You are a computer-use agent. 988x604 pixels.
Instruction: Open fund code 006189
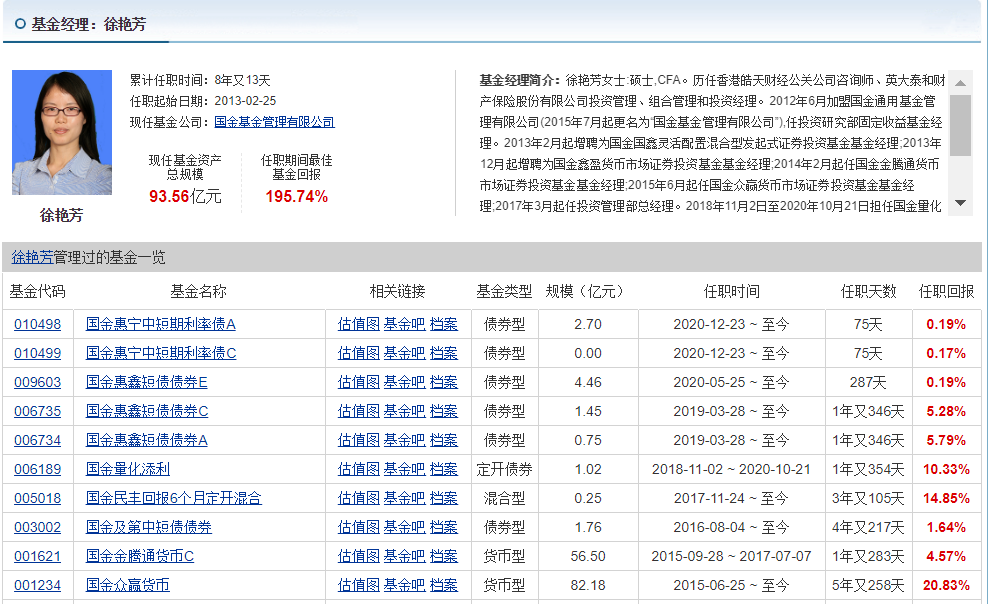[37, 469]
